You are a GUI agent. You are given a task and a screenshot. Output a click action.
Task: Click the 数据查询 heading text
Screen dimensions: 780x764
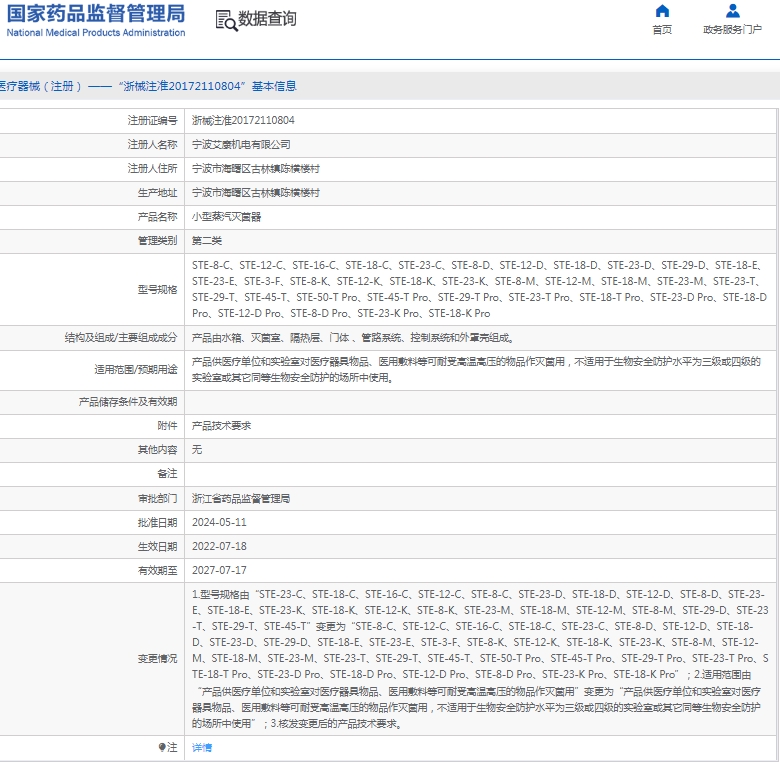click(267, 19)
